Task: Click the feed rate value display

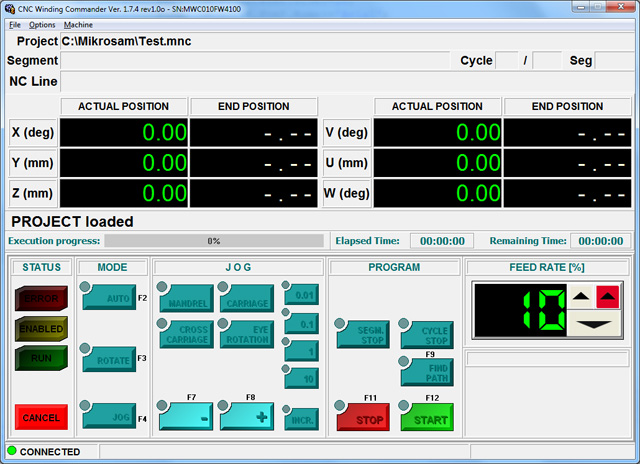Action: tap(520, 311)
